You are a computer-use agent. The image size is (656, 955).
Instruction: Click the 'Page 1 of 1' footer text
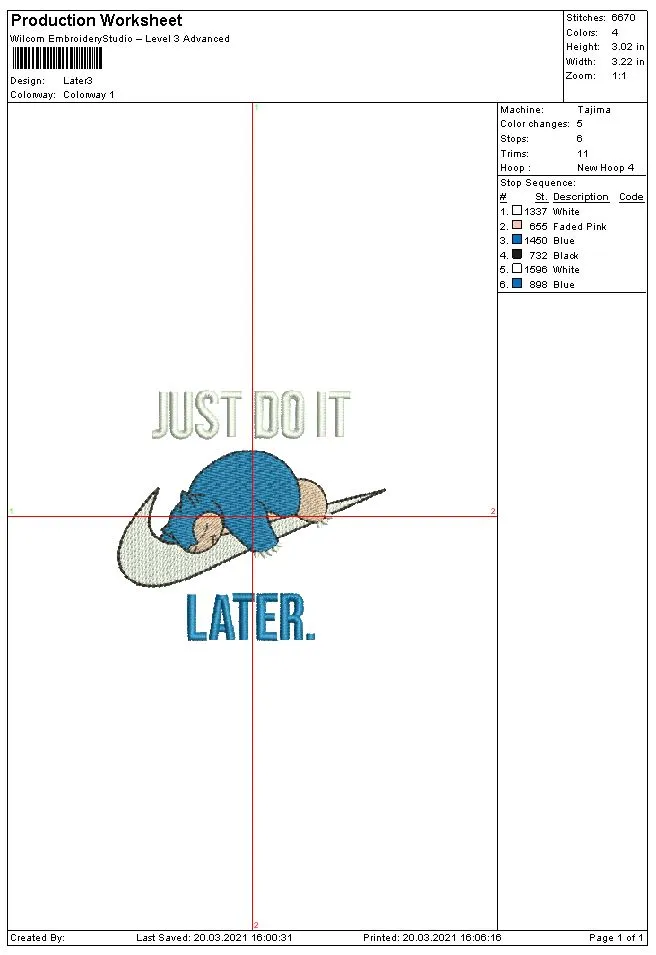(616, 937)
